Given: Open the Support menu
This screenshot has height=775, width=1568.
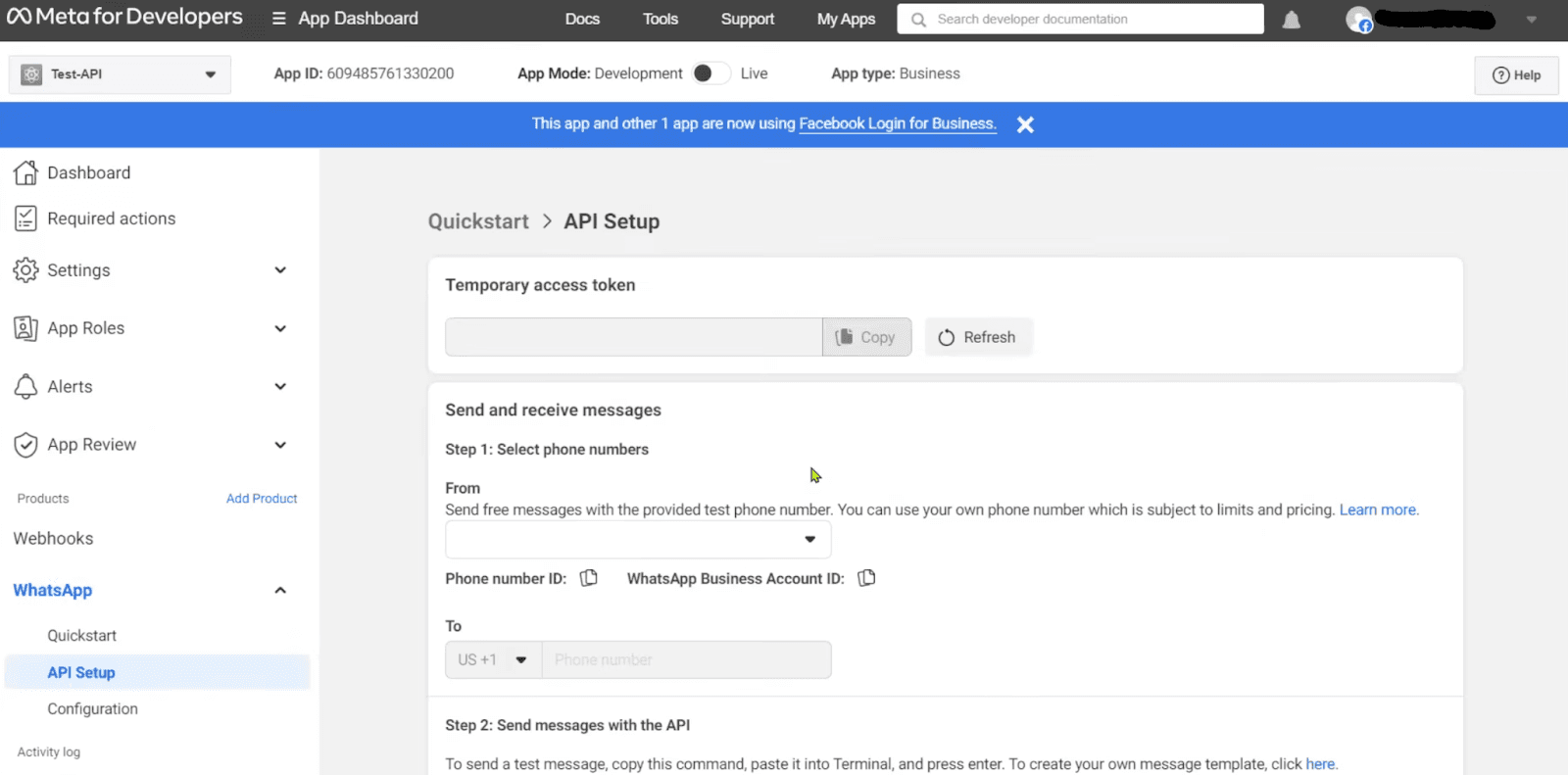Looking at the screenshot, I should tap(748, 20).
